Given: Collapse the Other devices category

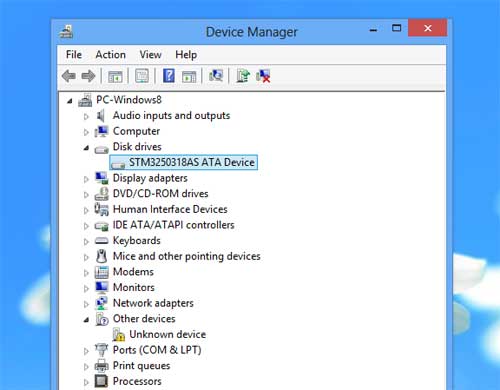Looking at the screenshot, I should click(86, 320).
